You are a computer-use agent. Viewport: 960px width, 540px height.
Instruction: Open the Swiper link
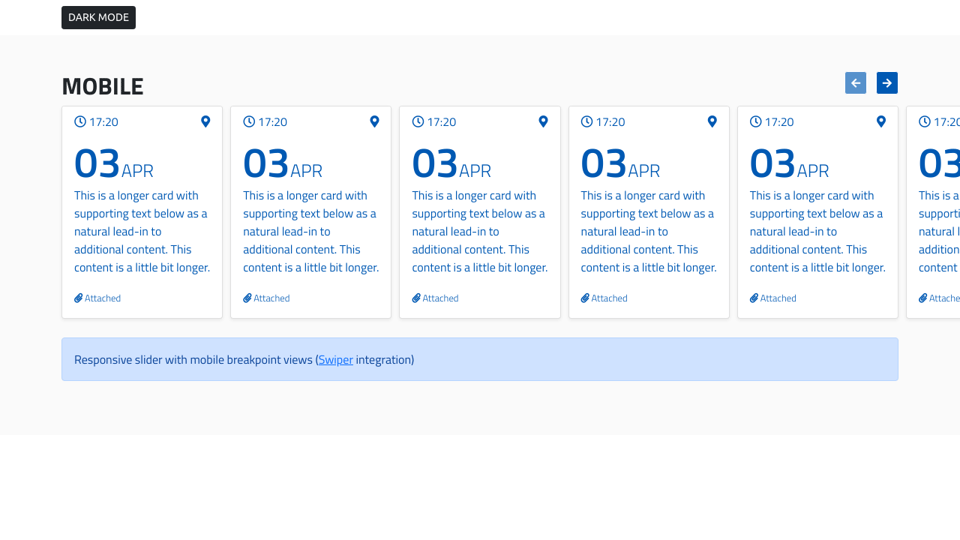335,360
